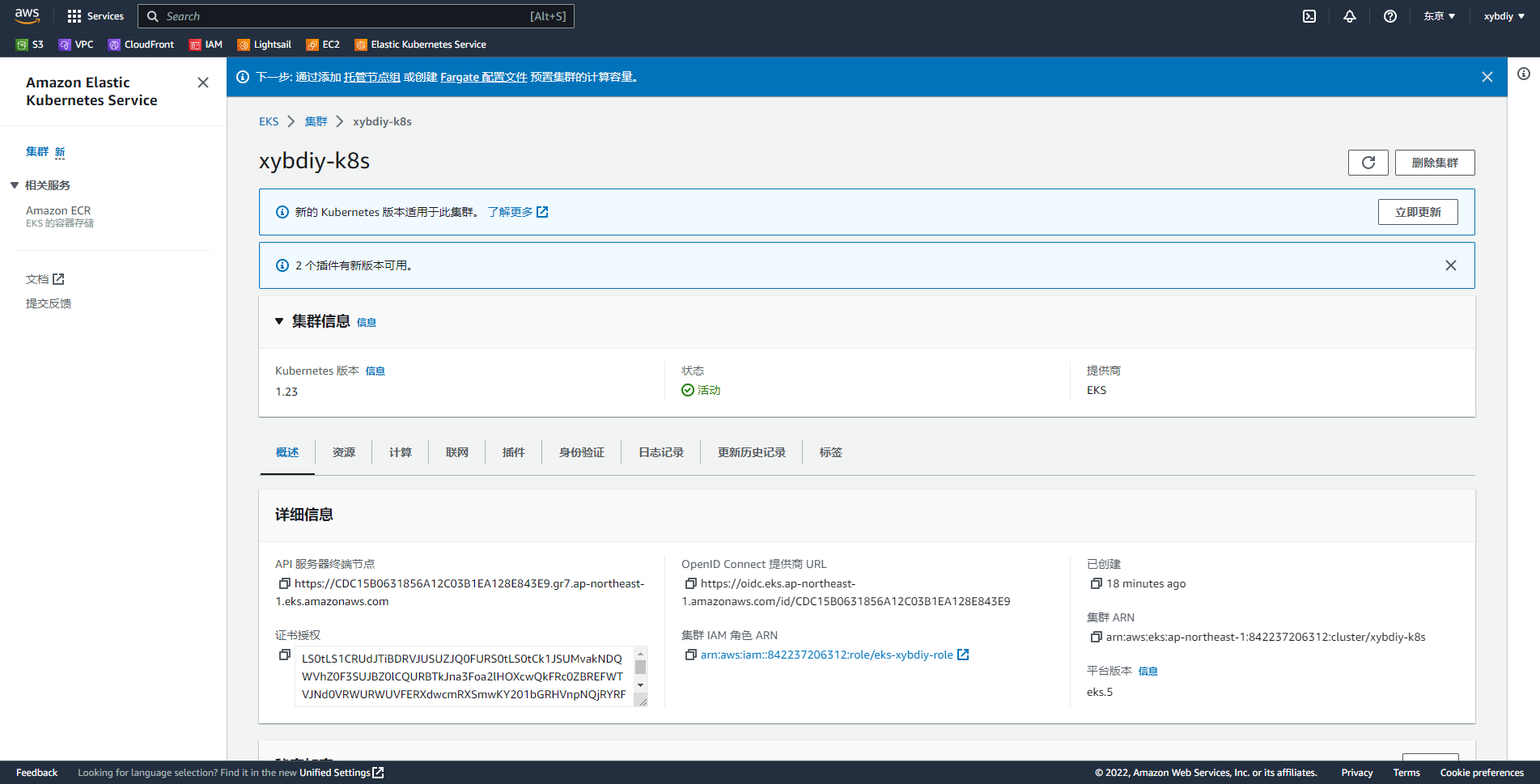Switch to the 资源 tab
The image size is (1540, 784).
pyautogui.click(x=344, y=452)
